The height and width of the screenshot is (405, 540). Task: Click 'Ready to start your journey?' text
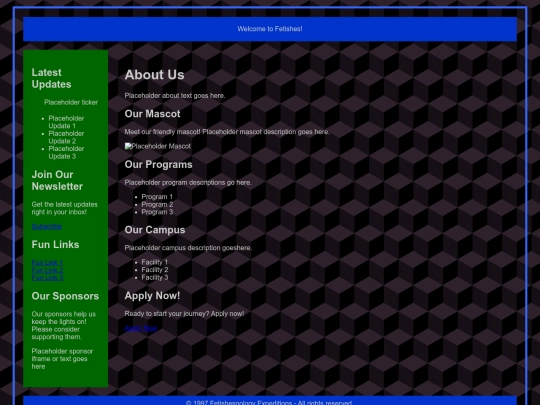tap(167, 314)
